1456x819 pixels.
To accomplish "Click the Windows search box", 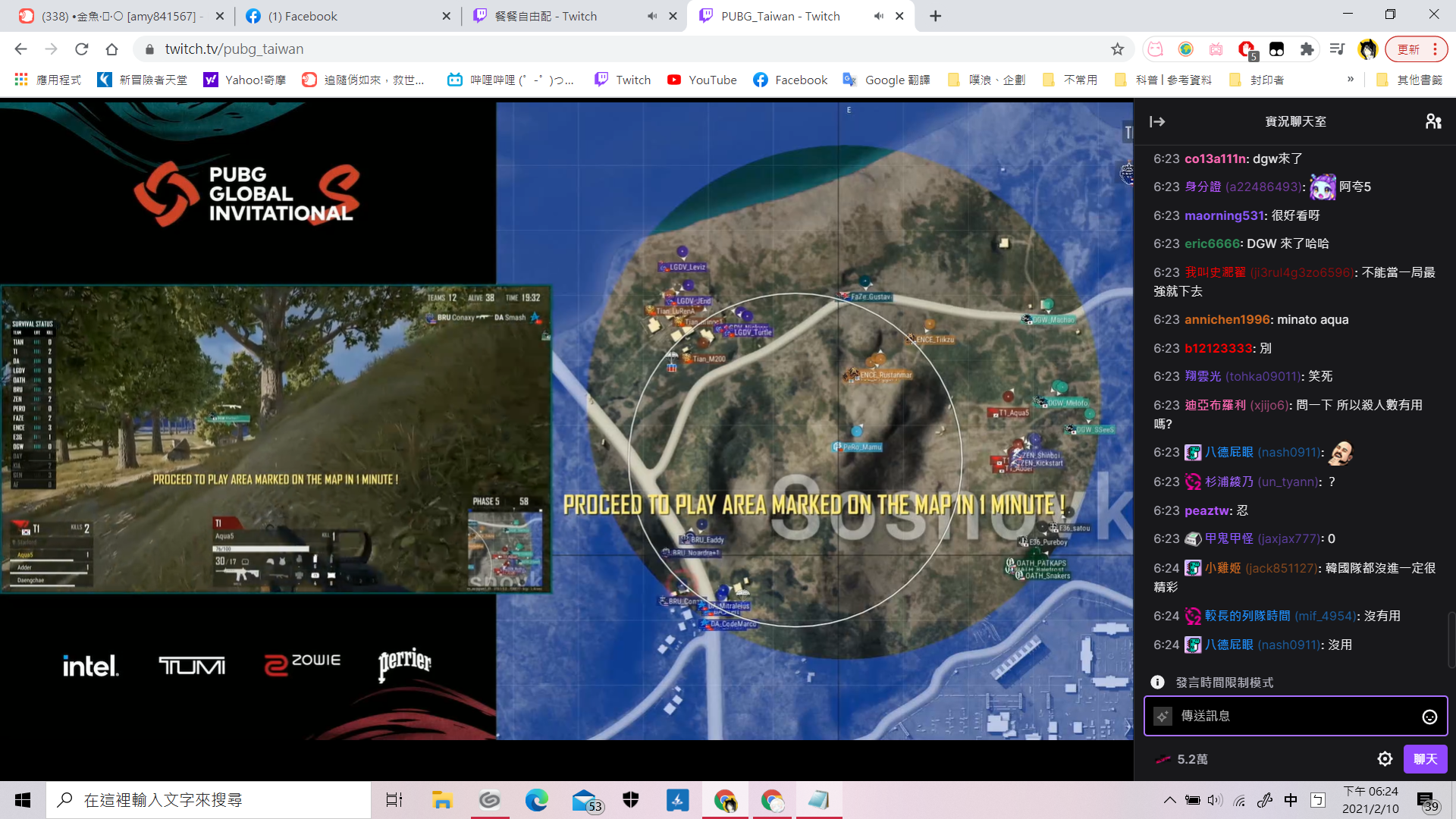I will click(x=209, y=800).
